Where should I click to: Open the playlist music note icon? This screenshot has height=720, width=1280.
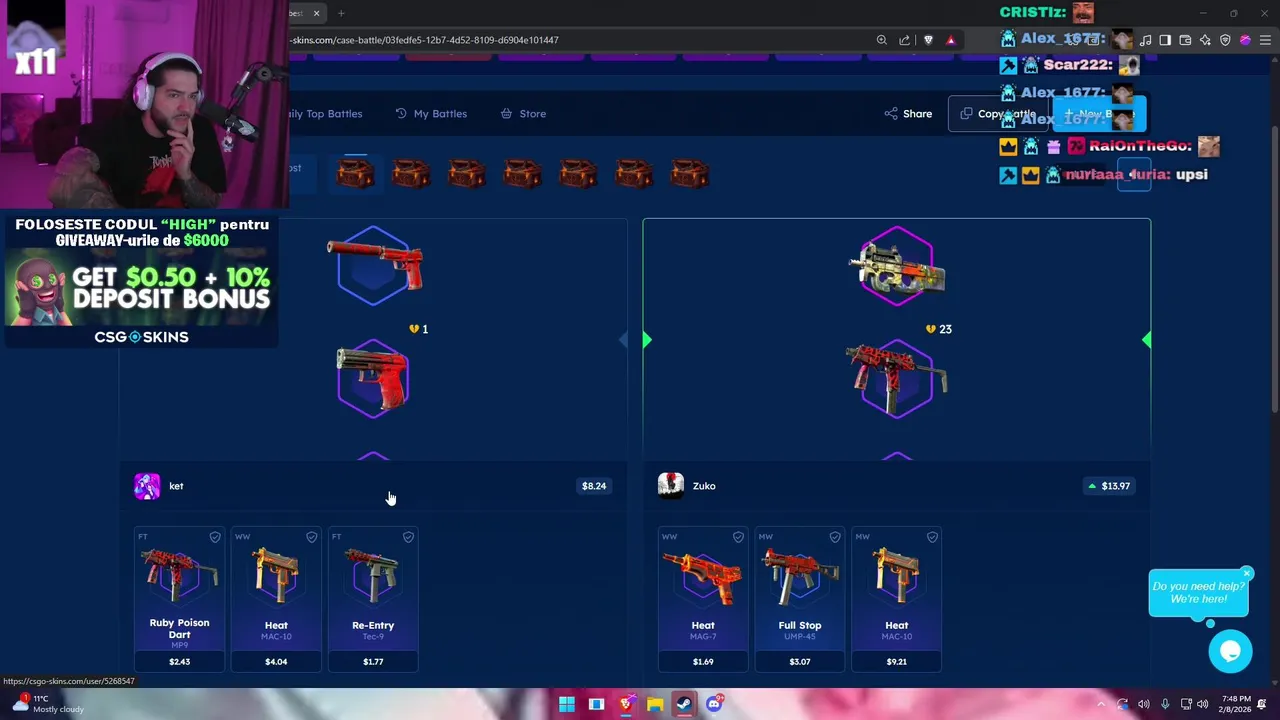pos(1145,40)
